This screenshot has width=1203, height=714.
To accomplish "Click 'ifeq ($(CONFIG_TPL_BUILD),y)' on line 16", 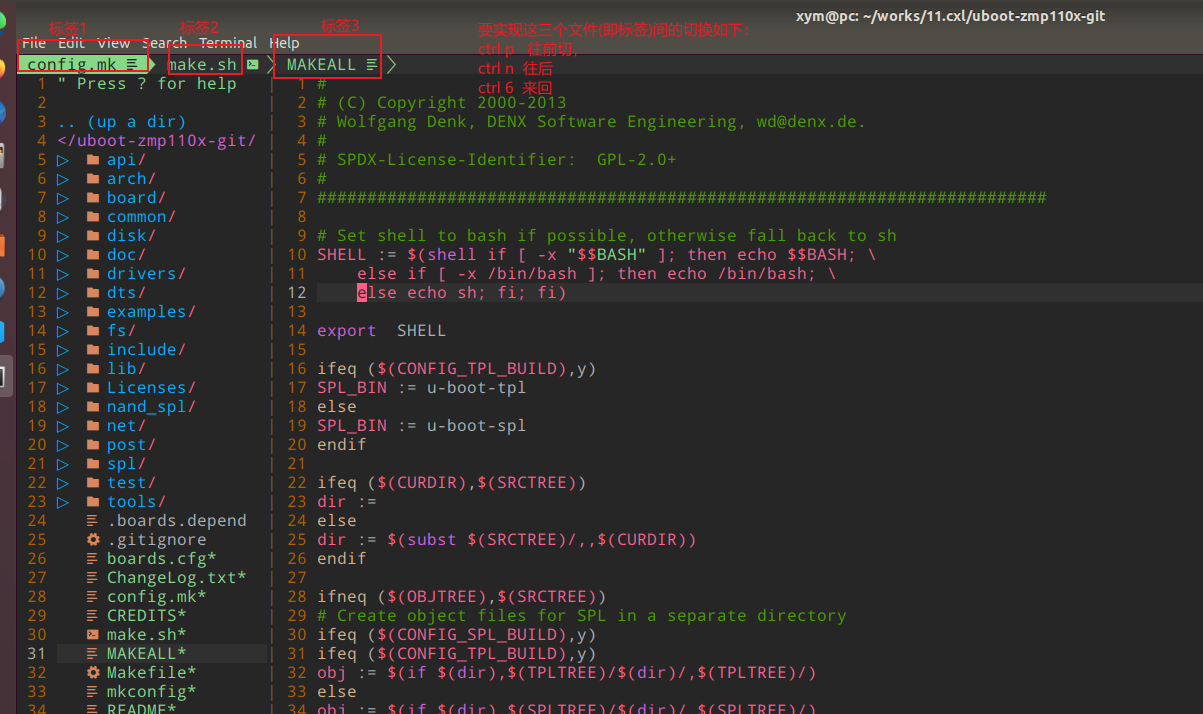I will (x=456, y=369).
